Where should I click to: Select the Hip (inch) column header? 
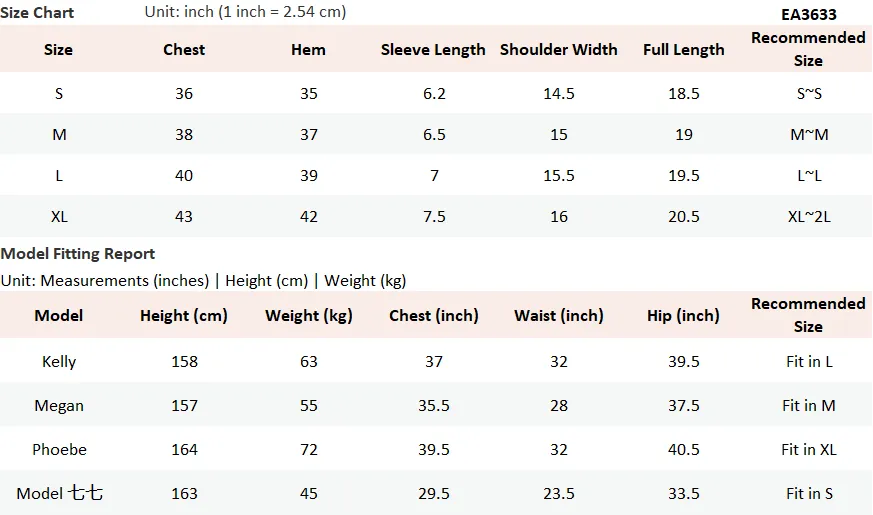[x=683, y=316]
